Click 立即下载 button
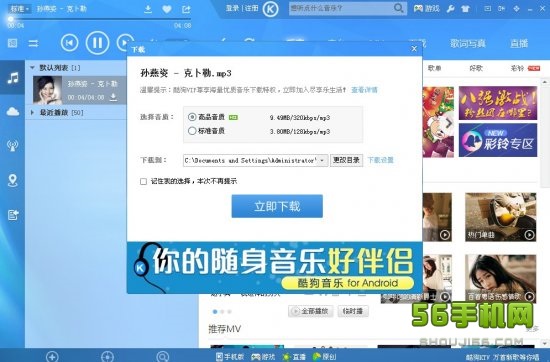The image size is (550, 362). click(277, 206)
